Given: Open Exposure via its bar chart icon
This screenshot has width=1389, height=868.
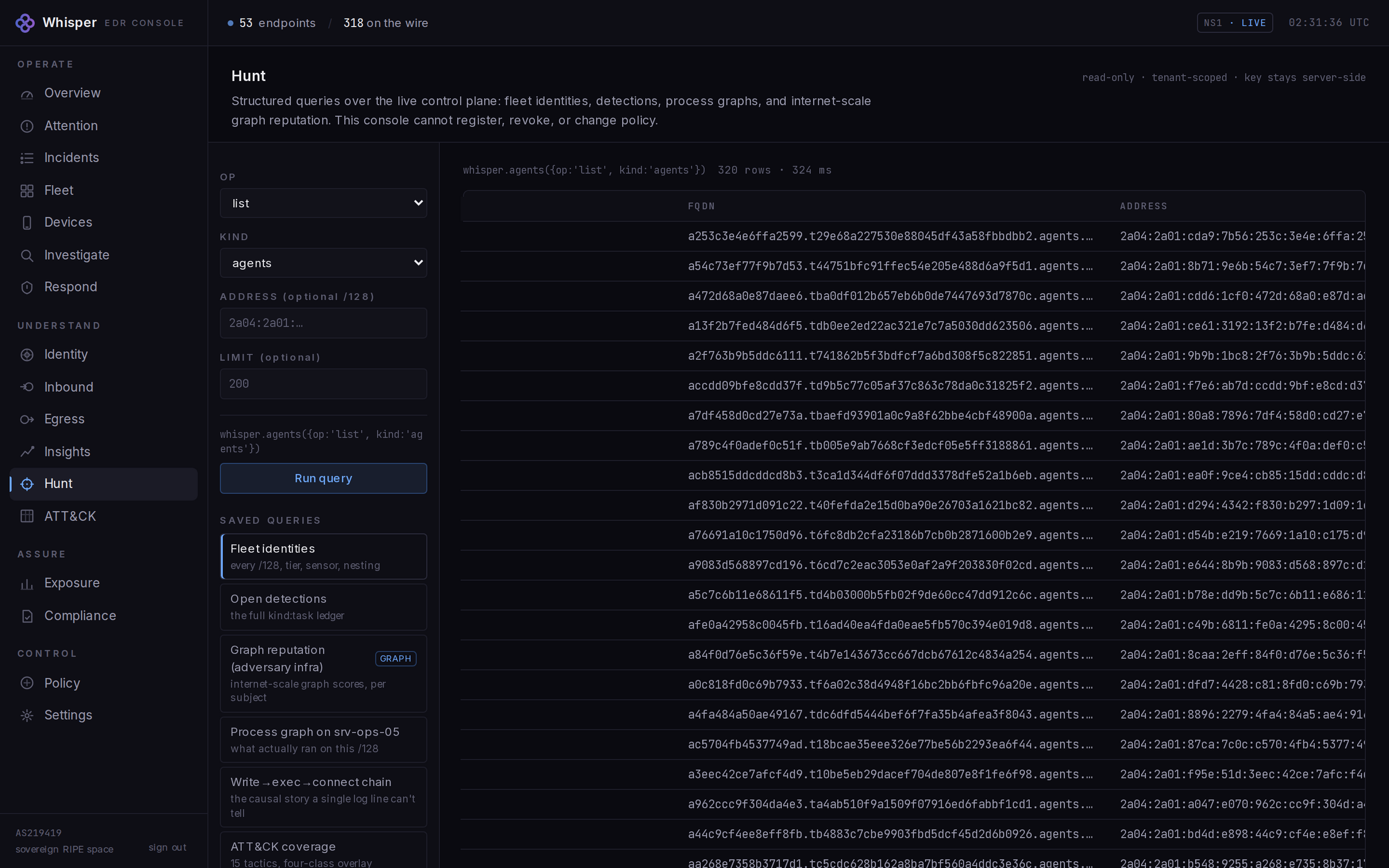Looking at the screenshot, I should click(27, 584).
